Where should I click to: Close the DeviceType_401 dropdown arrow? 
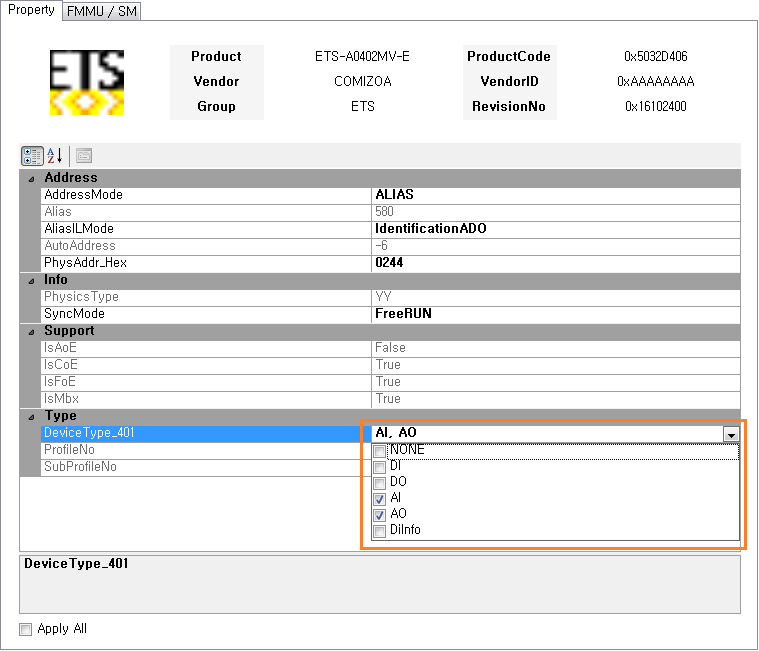[731, 434]
